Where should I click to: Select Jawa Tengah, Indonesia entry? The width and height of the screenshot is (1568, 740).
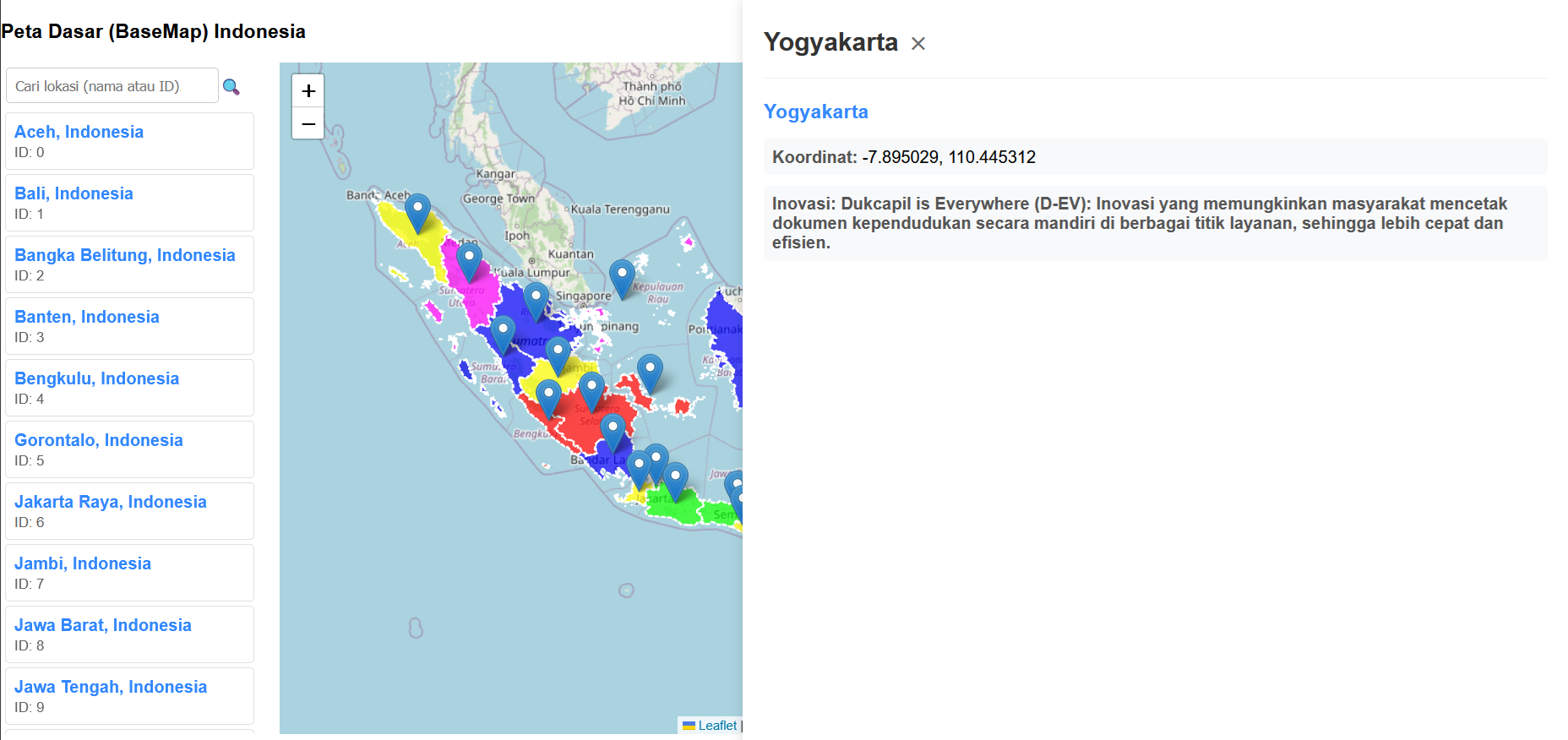tap(129, 696)
